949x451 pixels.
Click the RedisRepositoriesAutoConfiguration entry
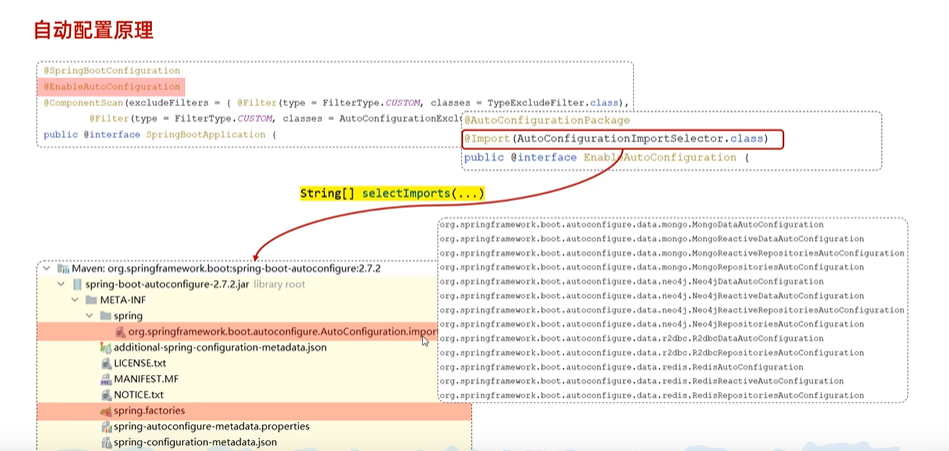pos(651,396)
